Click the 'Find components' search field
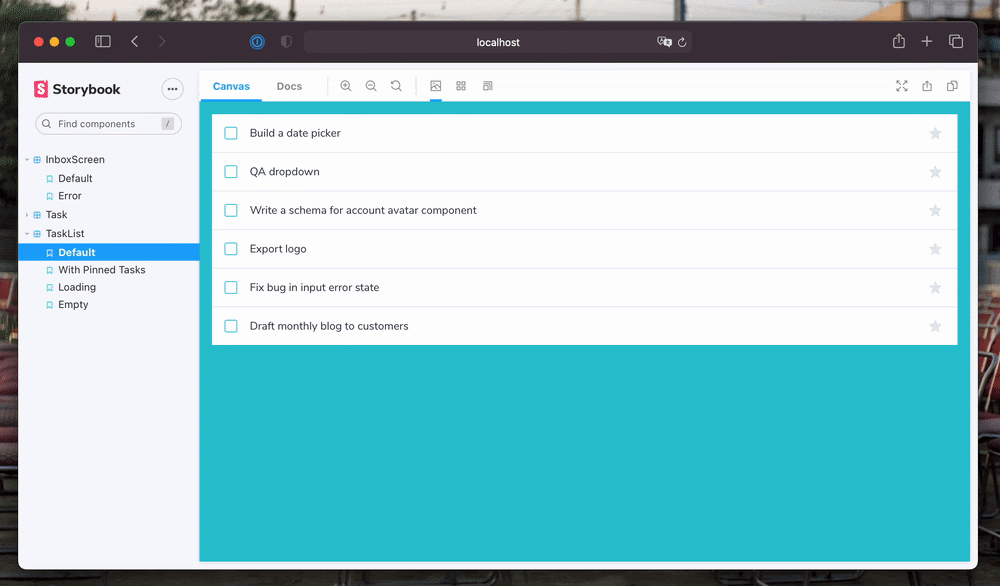Viewport: 1000px width, 586px height. coord(105,124)
